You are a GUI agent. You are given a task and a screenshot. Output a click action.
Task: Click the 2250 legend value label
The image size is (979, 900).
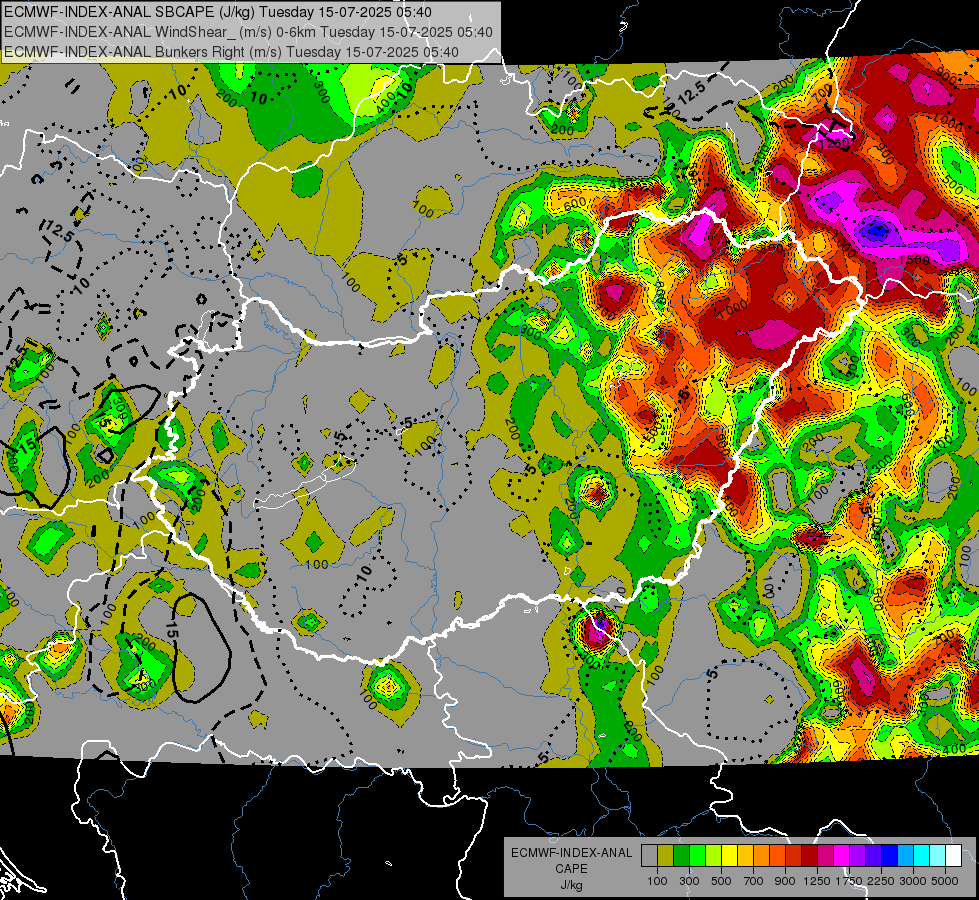pyautogui.click(x=882, y=881)
